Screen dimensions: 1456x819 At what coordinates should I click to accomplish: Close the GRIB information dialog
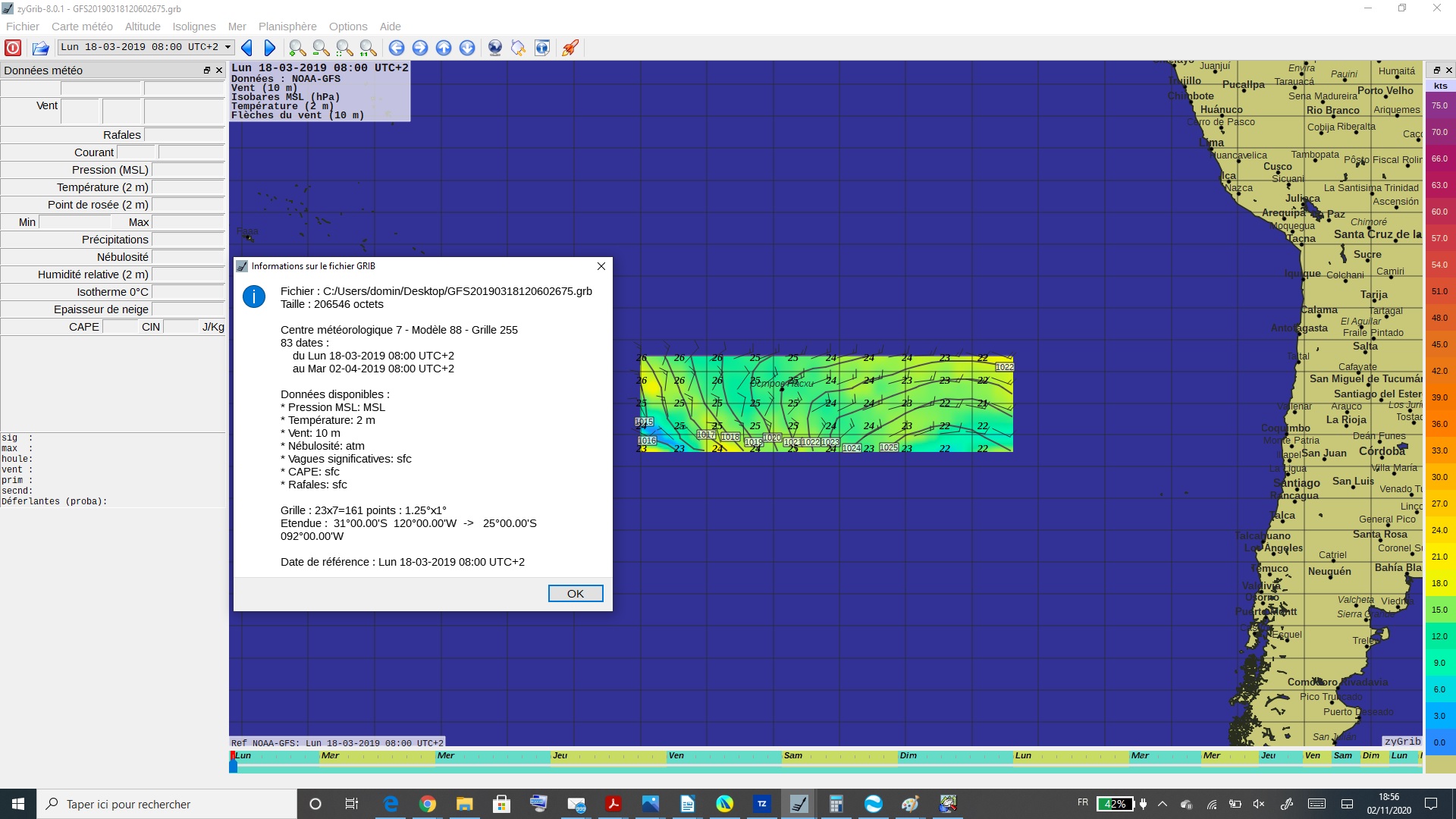[601, 266]
